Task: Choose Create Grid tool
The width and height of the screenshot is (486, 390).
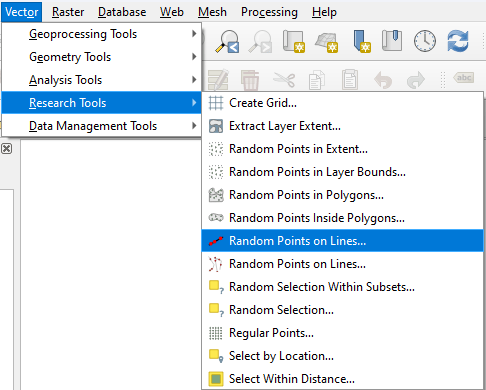Action: (x=342, y=103)
